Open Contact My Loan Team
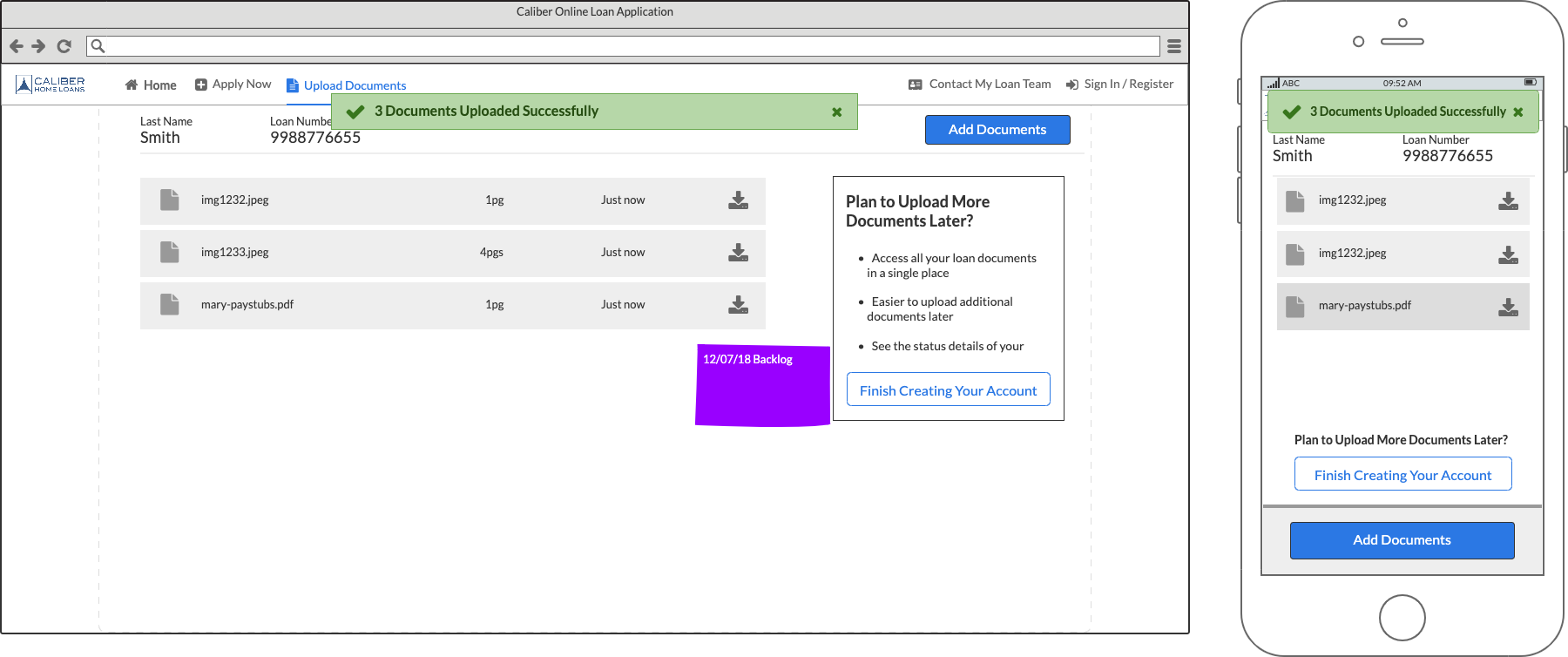Viewport: 1568px width, 657px height. 980,85
